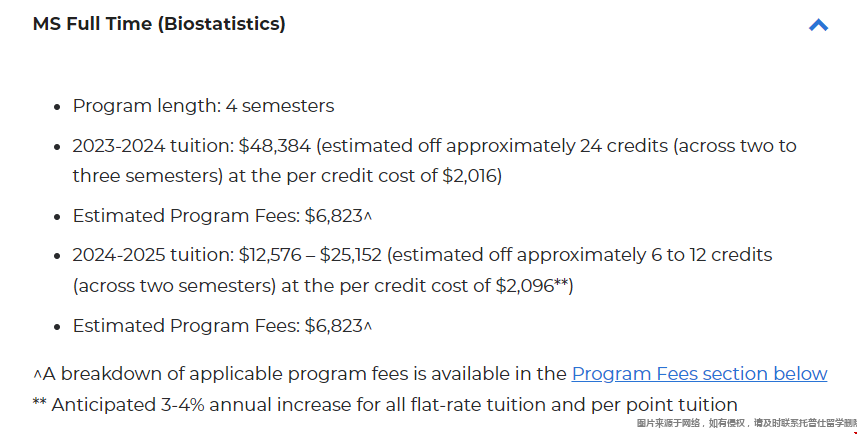Click the first Estimated Program Fees $6,823 line
This screenshot has width=857, height=434.
(x=222, y=216)
